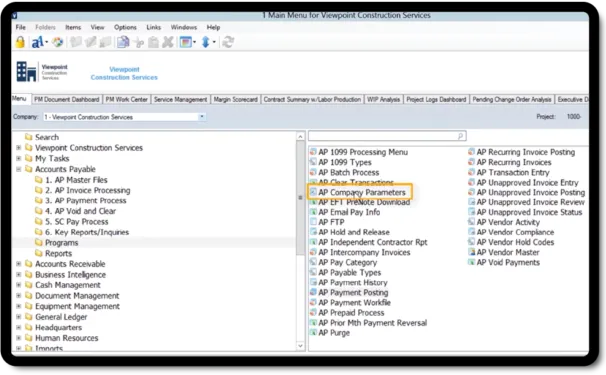The width and height of the screenshot is (606, 375).
Task: Click the AP FTP program icon
Action: [x=313, y=222]
